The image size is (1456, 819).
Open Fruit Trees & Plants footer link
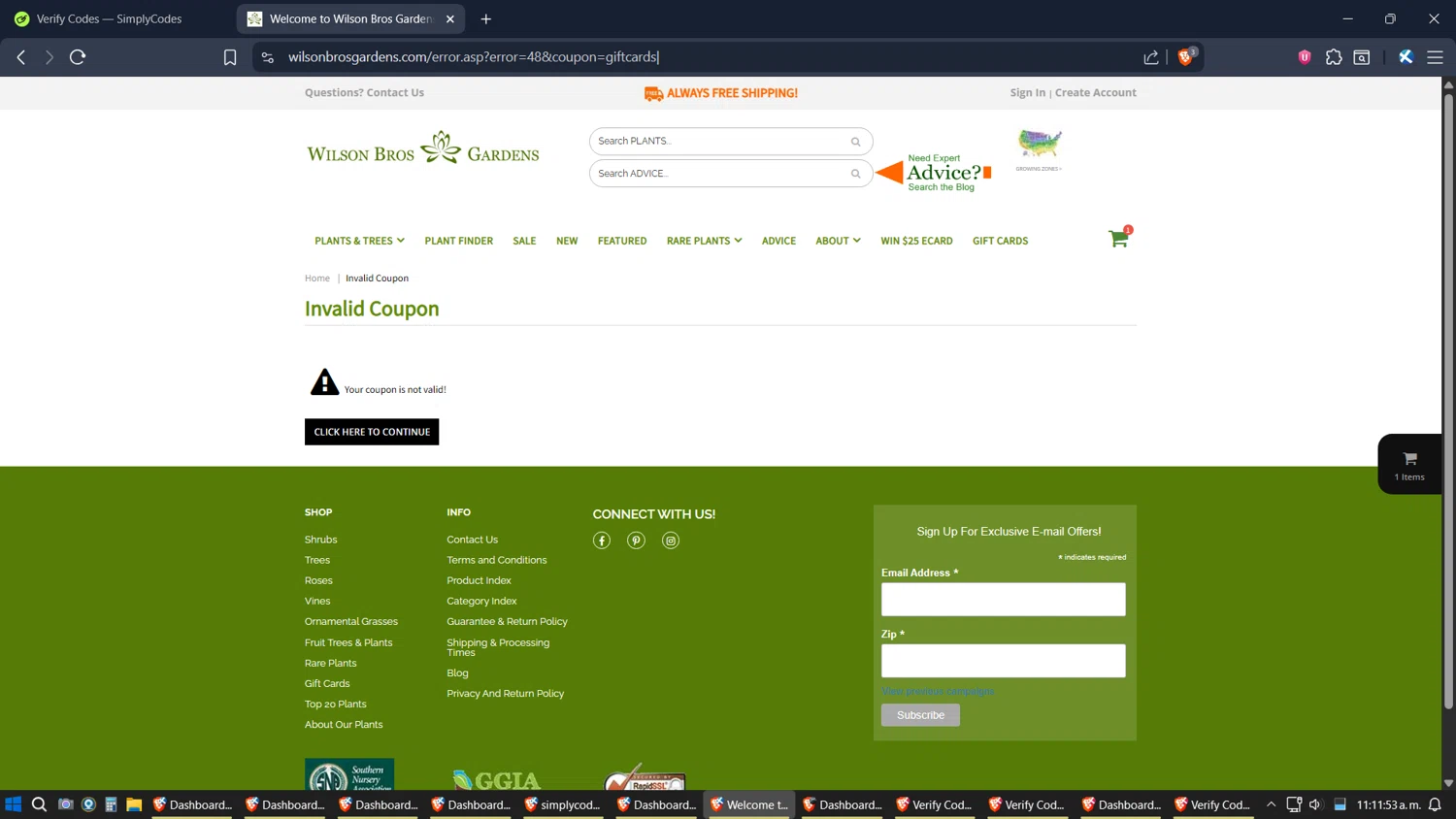(348, 642)
